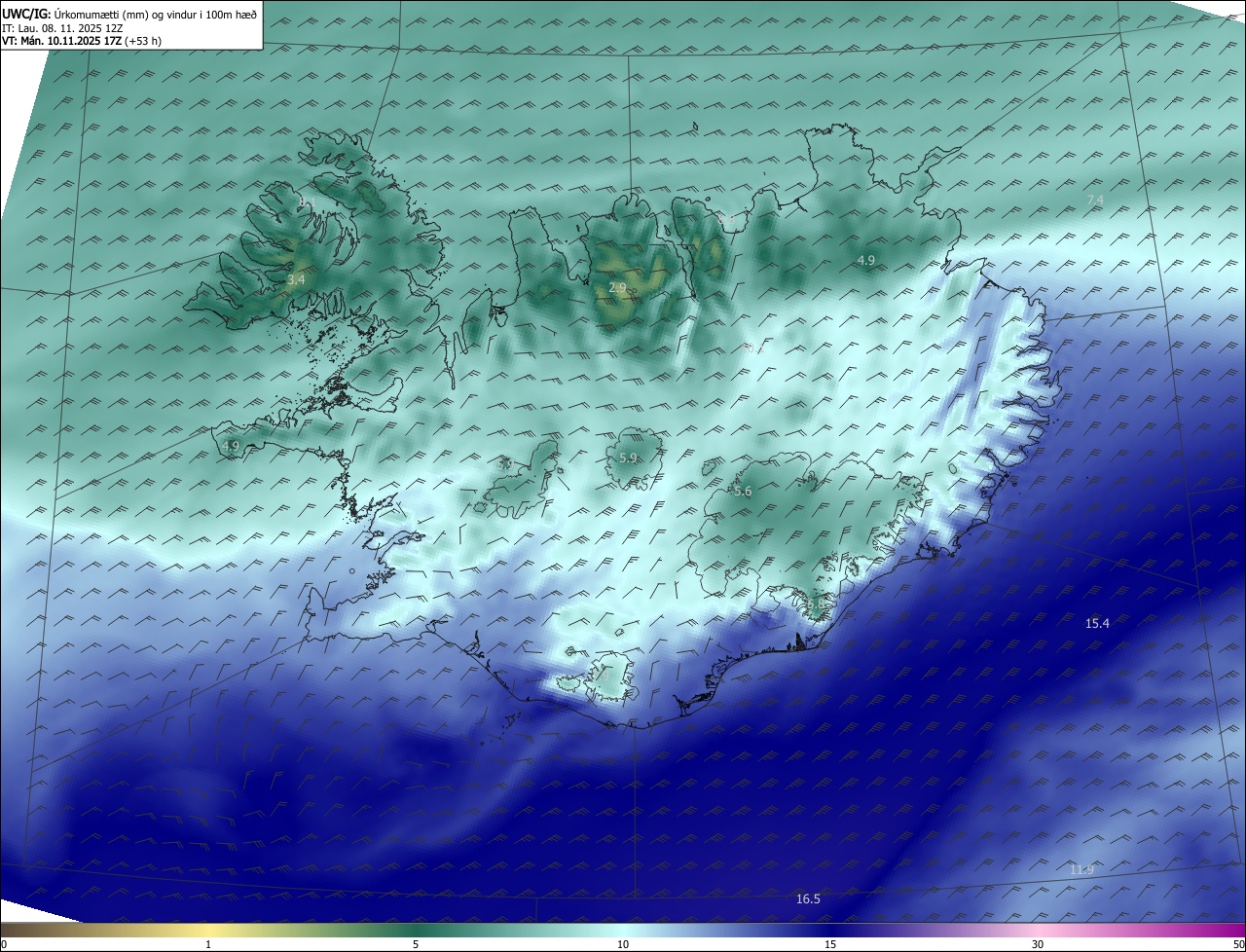Click the 7.4 value label on map
1246x952 pixels.
coord(1095,200)
